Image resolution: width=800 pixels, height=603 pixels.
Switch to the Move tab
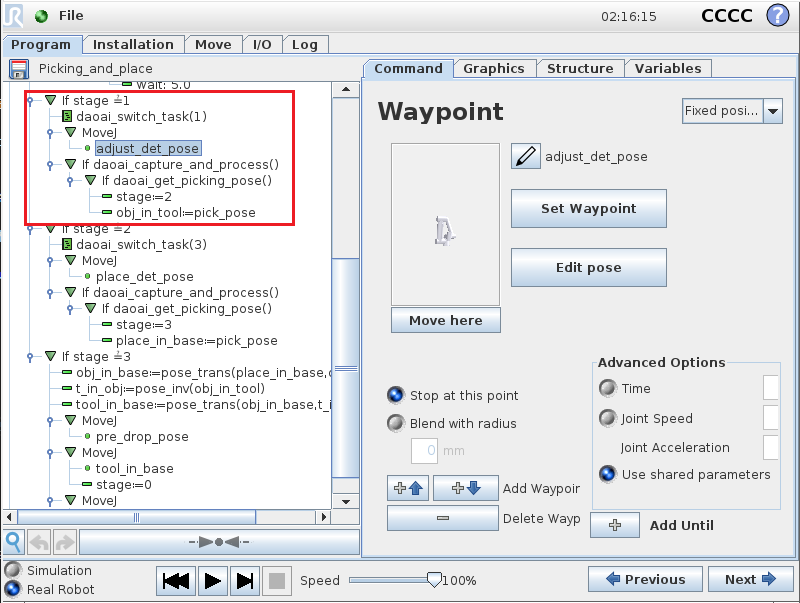[x=213, y=44]
